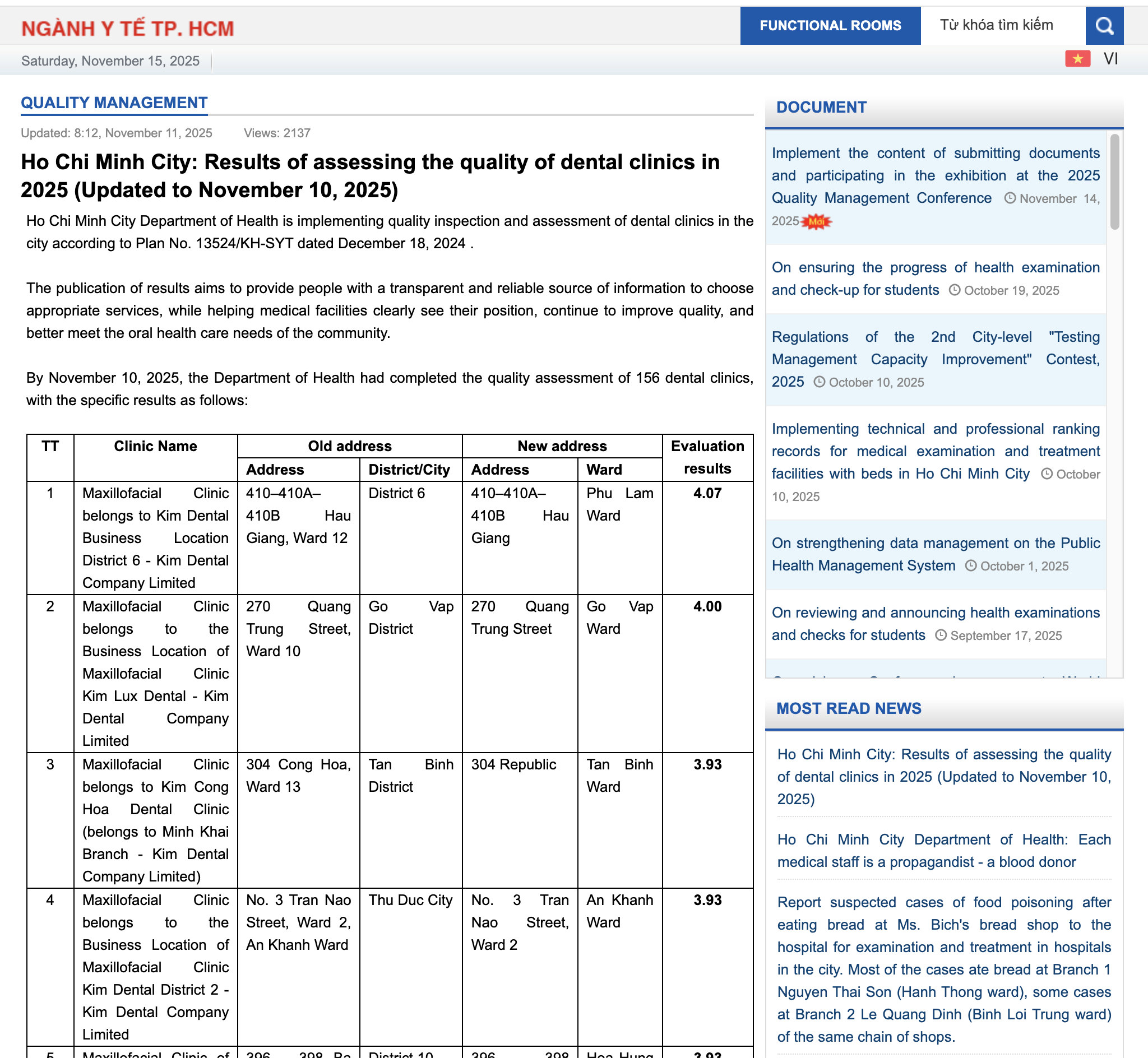Click the Vietnamese flag language icon

pyautogui.click(x=1077, y=59)
